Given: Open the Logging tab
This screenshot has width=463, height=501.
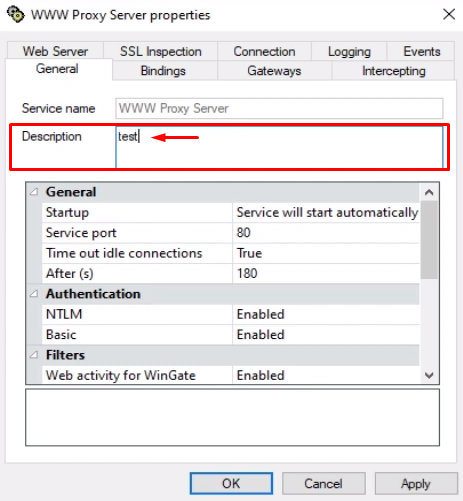Looking at the screenshot, I should [x=349, y=51].
